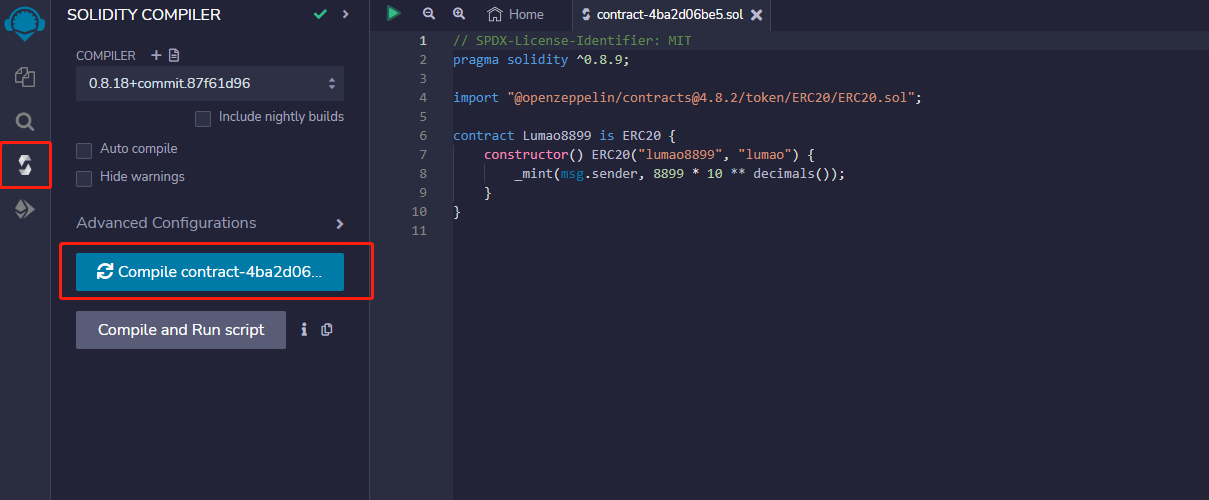Zoom in the editor font

(459, 14)
